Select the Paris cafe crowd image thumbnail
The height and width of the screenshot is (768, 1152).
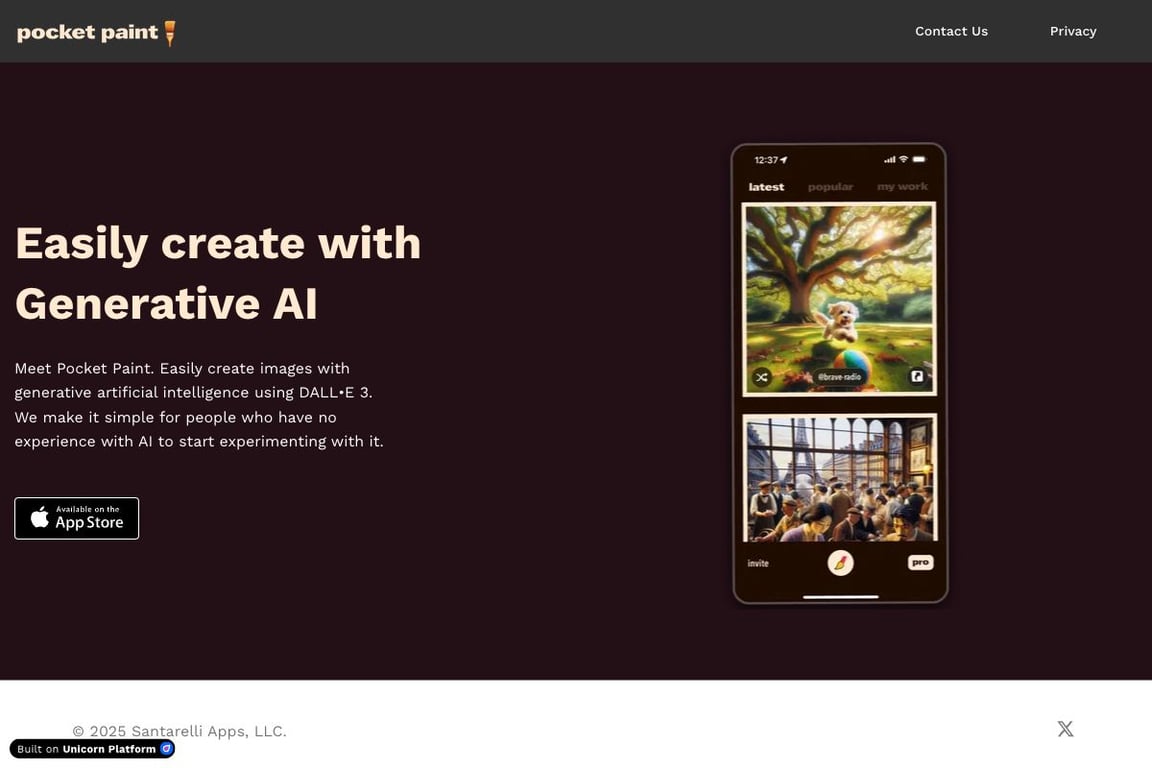coord(840,478)
